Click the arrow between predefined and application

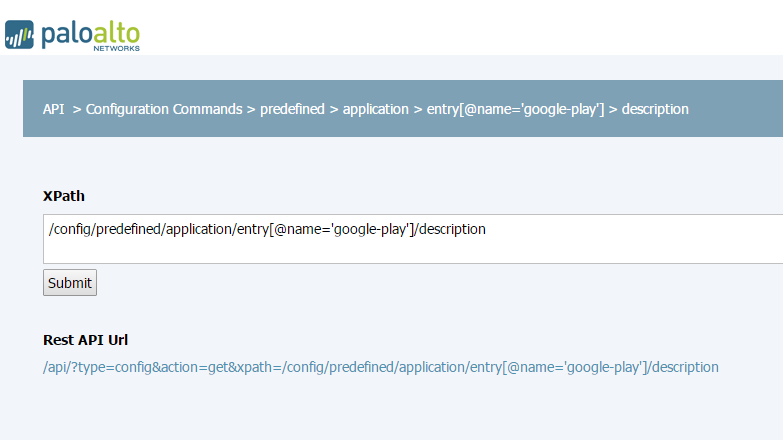(x=334, y=109)
